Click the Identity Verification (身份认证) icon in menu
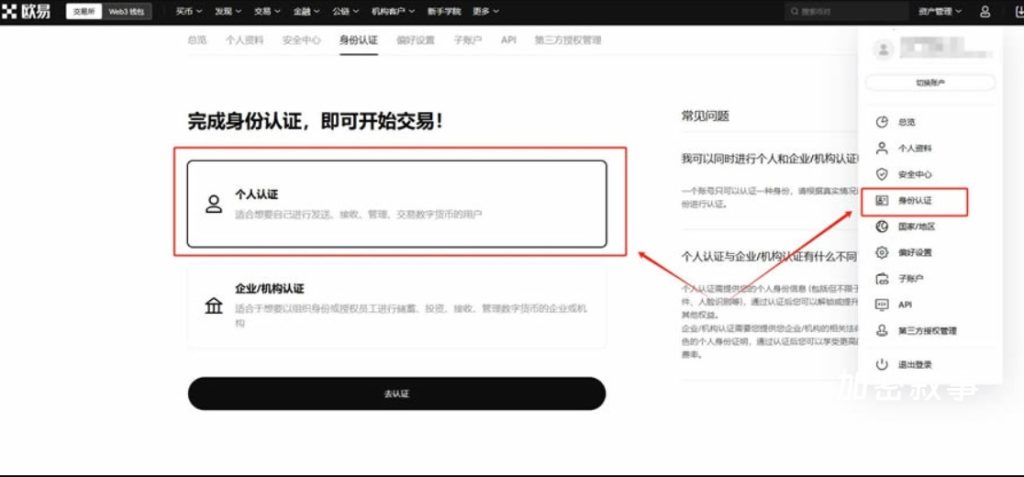Image resolution: width=1024 pixels, height=477 pixels. pos(882,201)
